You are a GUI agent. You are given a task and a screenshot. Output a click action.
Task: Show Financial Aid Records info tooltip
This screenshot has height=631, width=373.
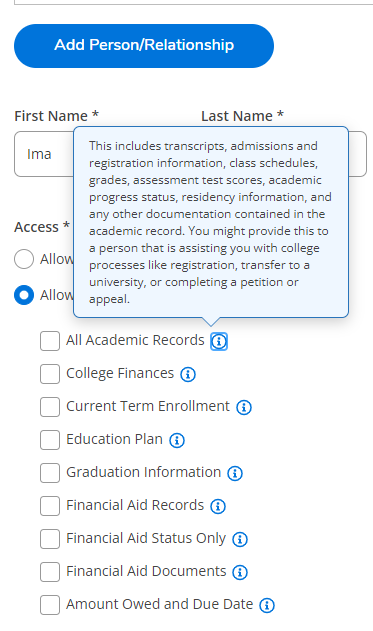point(218,507)
